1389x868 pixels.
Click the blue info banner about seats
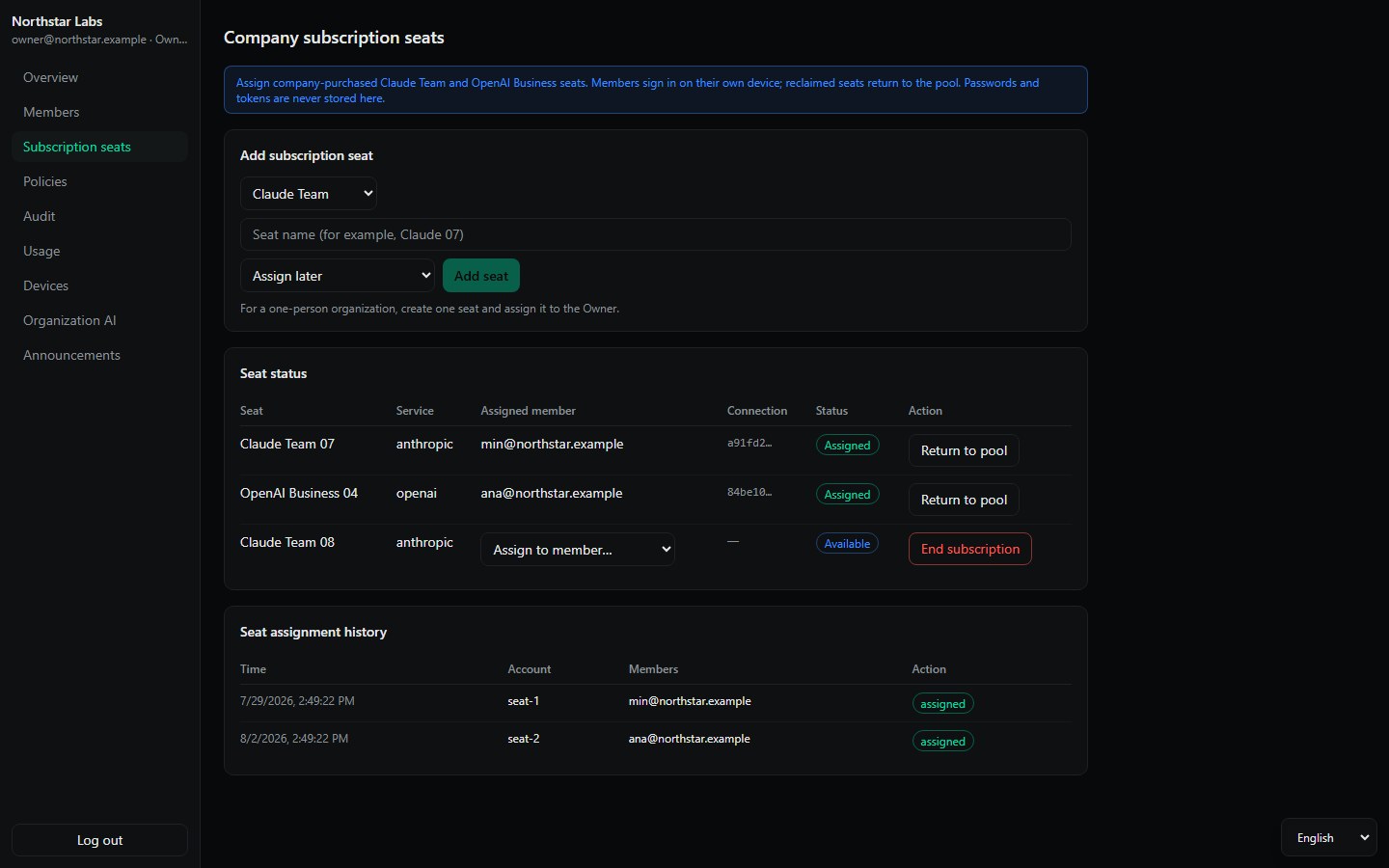click(656, 90)
